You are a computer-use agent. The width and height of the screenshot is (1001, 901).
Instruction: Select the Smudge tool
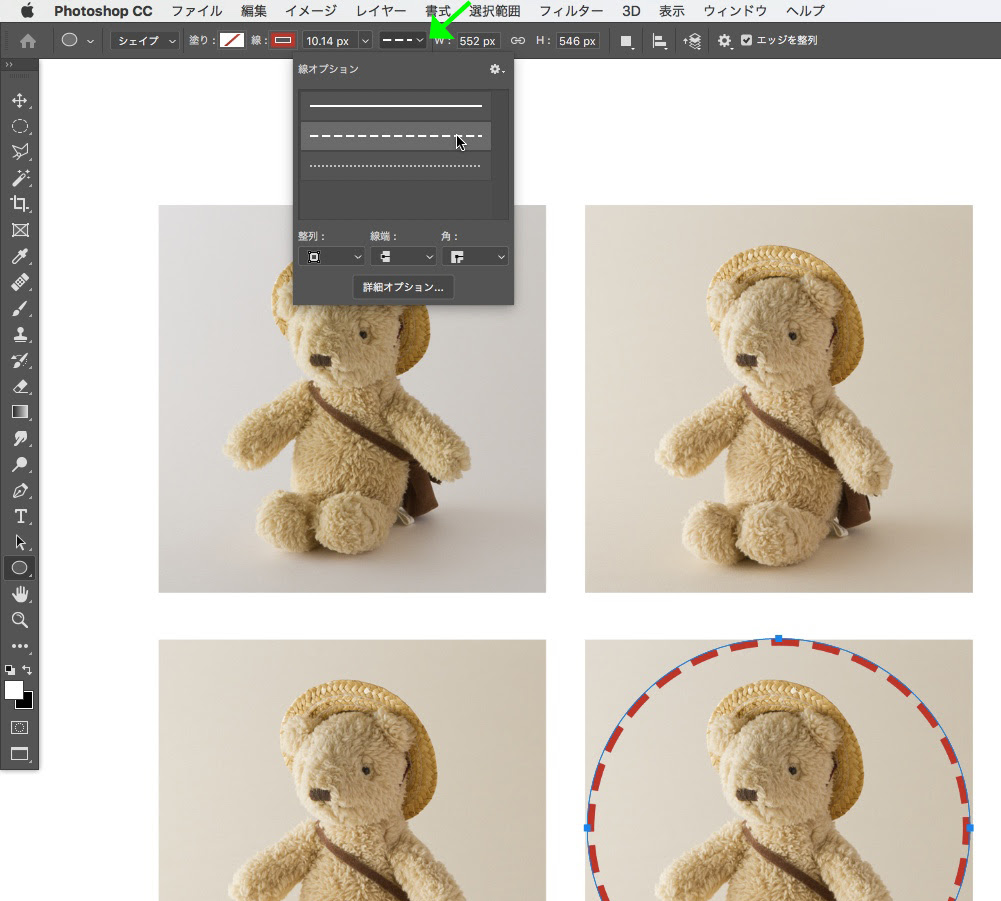pyautogui.click(x=20, y=438)
